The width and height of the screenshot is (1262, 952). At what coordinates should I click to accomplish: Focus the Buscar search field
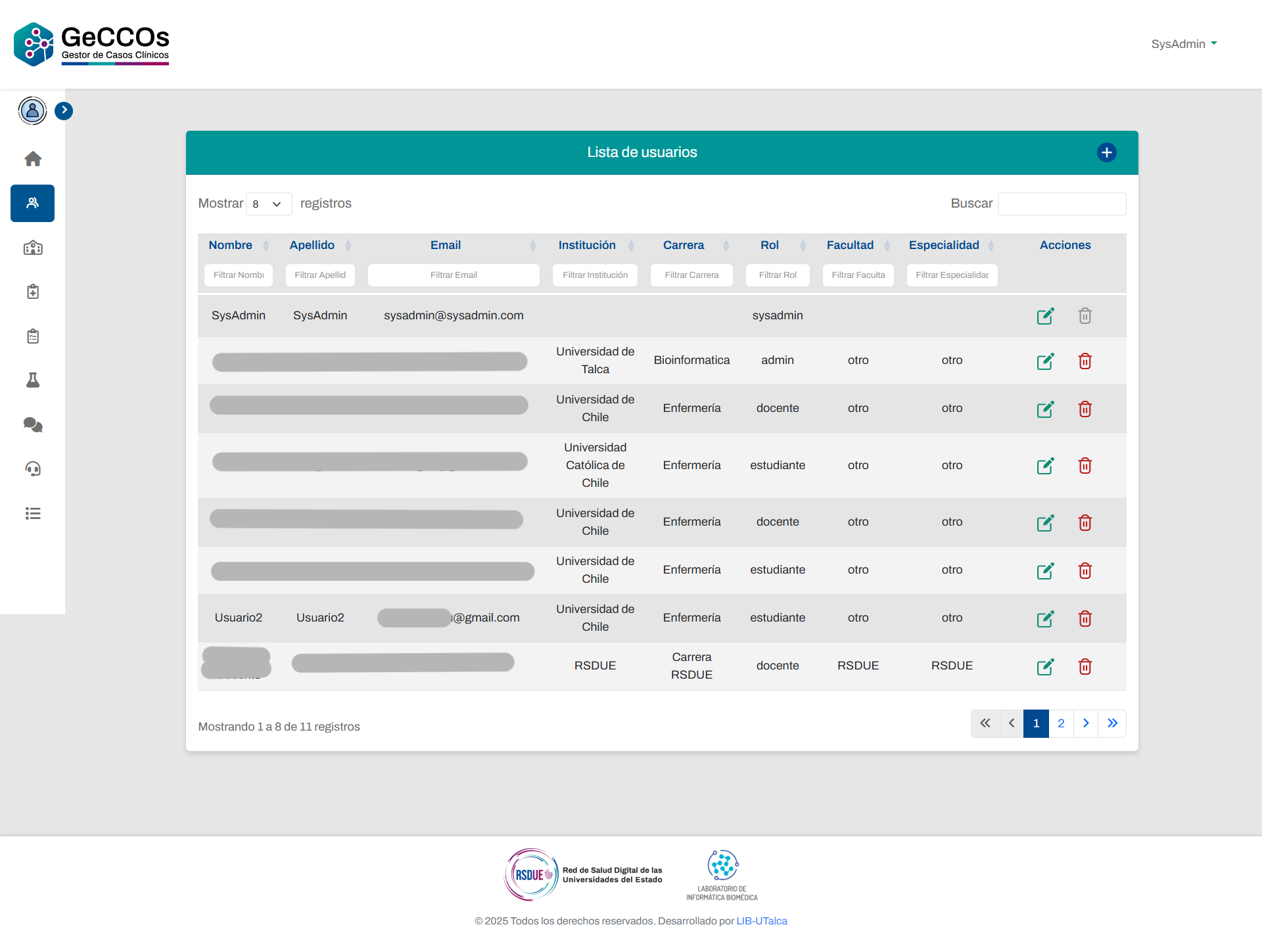point(1062,204)
